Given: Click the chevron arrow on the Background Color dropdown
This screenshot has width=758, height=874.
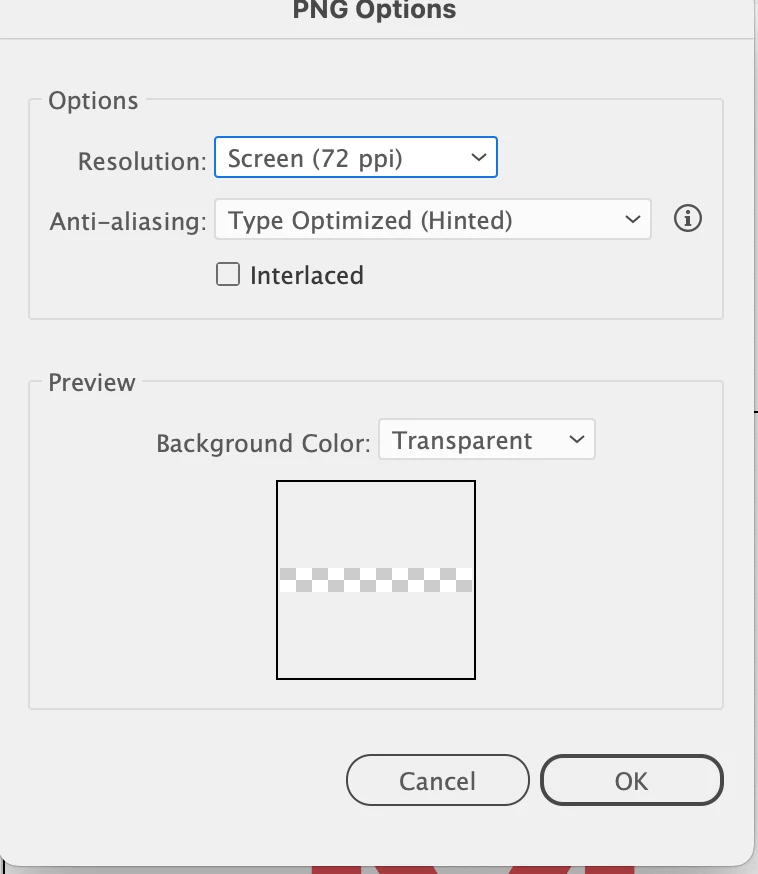Looking at the screenshot, I should click(575, 440).
